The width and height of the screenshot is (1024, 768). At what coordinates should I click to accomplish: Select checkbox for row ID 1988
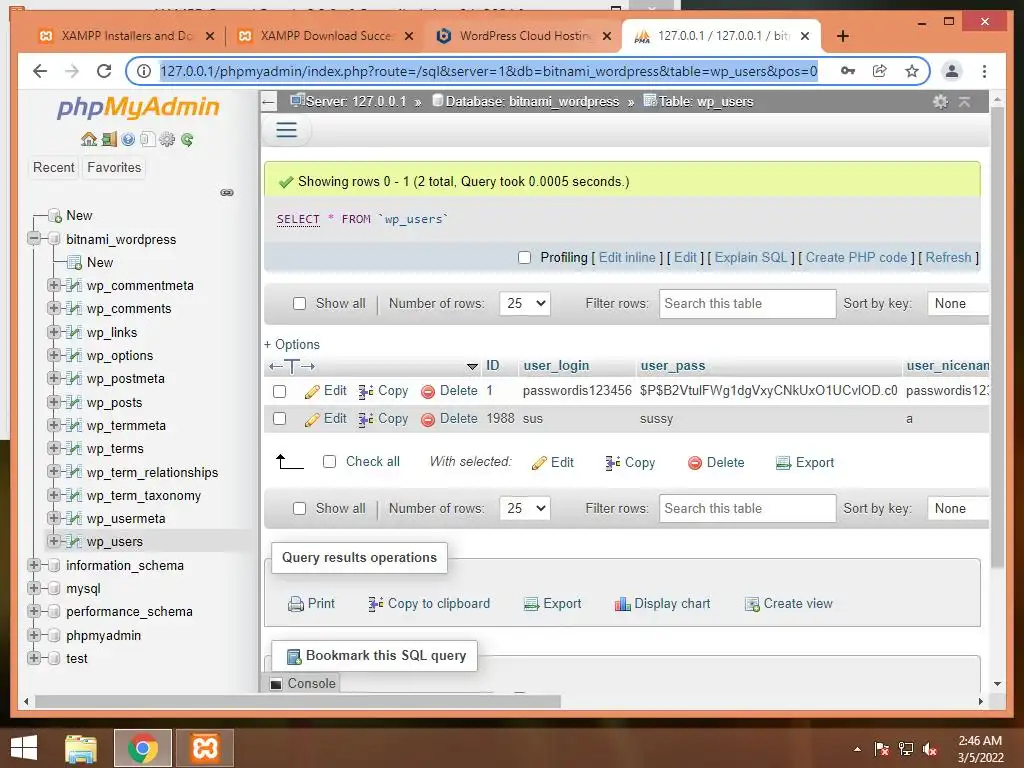click(x=280, y=419)
